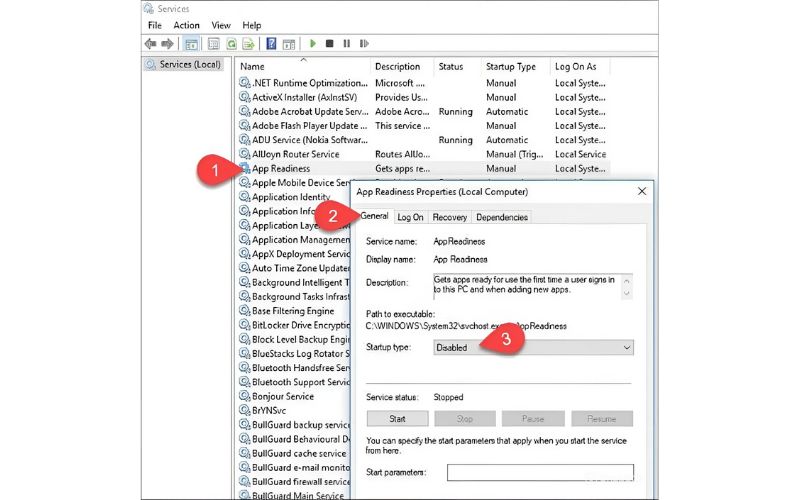Switch to the Dependencies tab
This screenshot has width=799, height=500.
(502, 217)
